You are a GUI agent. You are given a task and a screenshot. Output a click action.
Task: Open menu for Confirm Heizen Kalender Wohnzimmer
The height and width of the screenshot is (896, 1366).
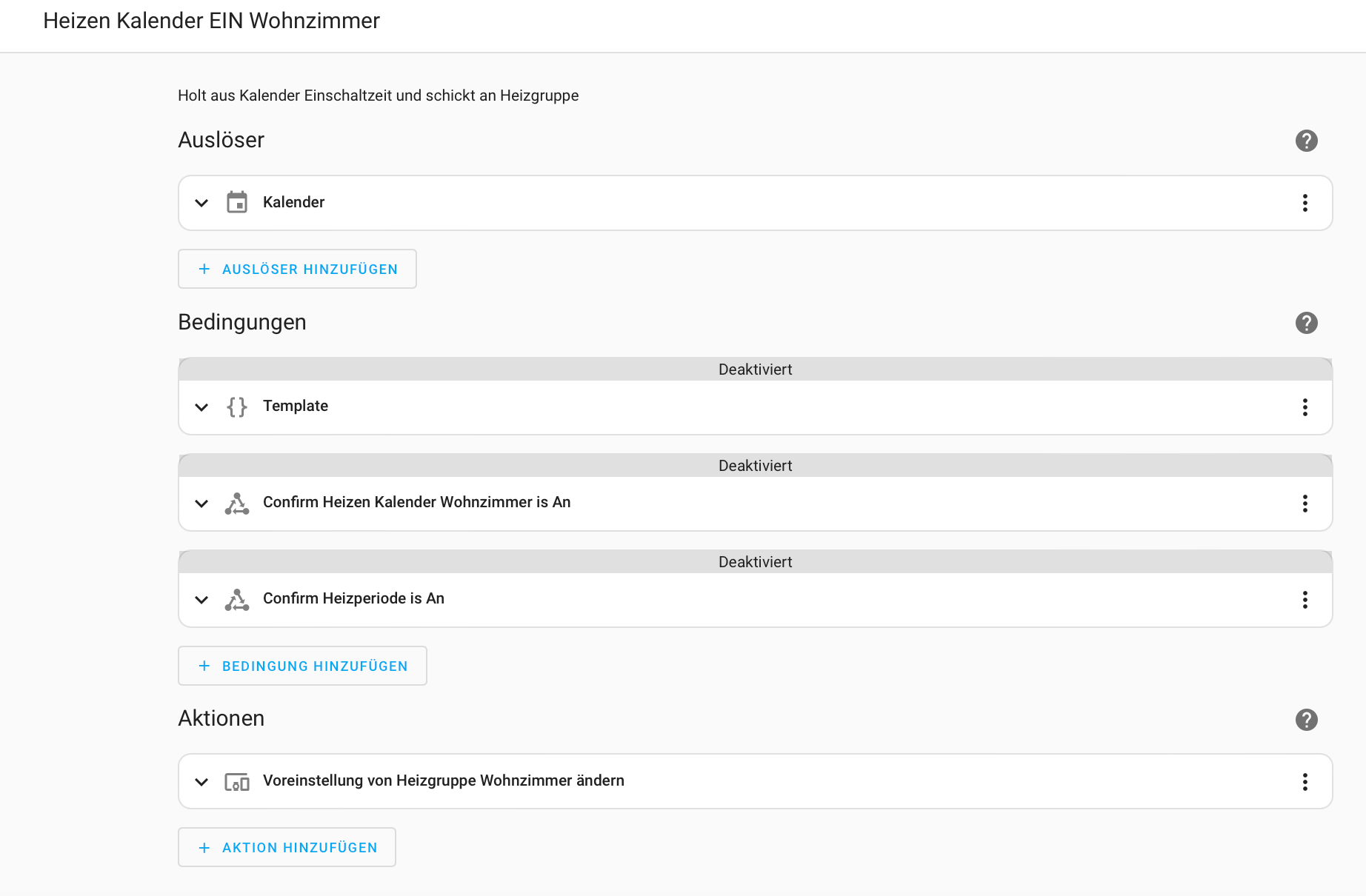point(1305,504)
